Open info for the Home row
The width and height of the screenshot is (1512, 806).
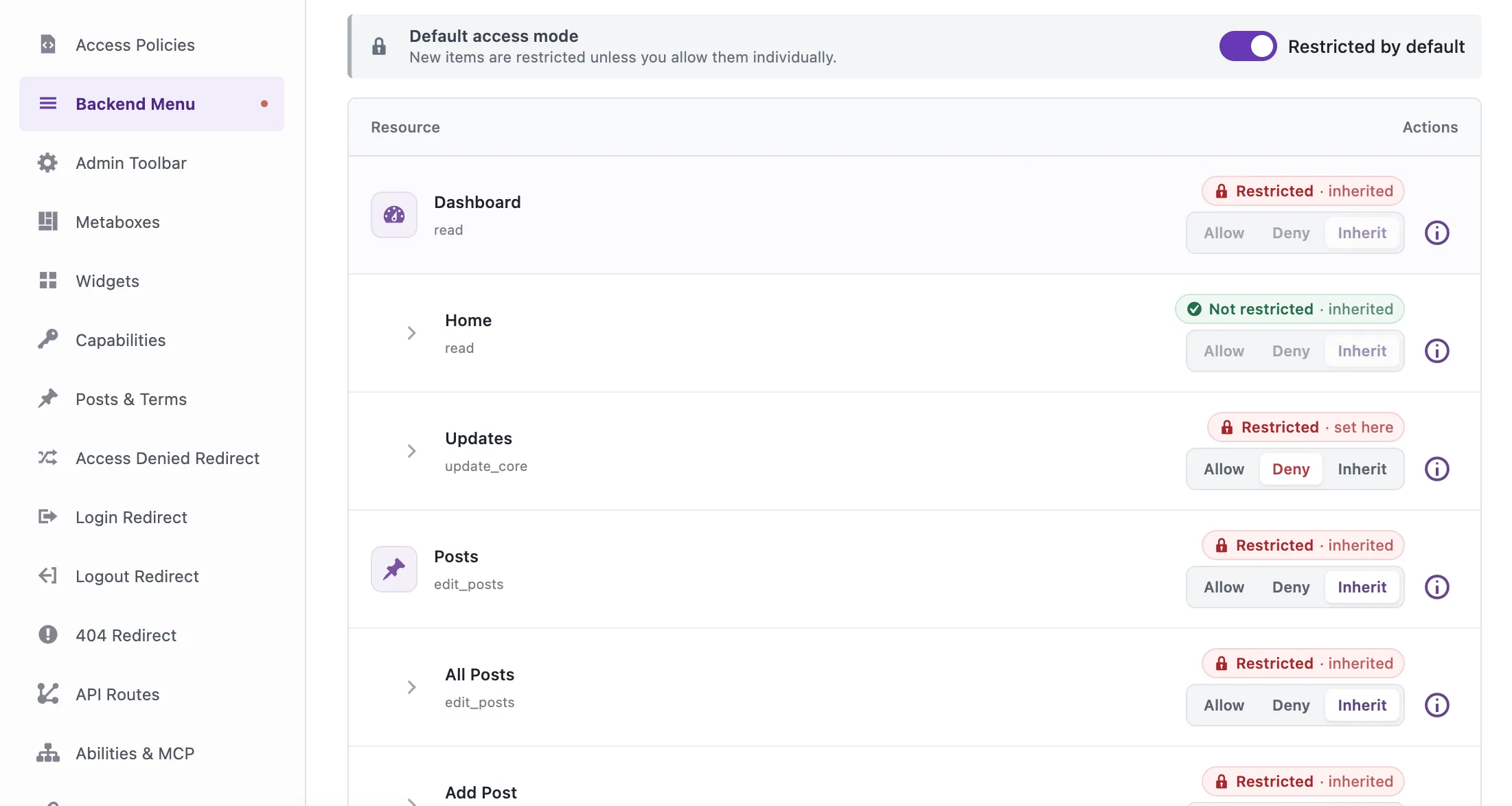(1436, 351)
